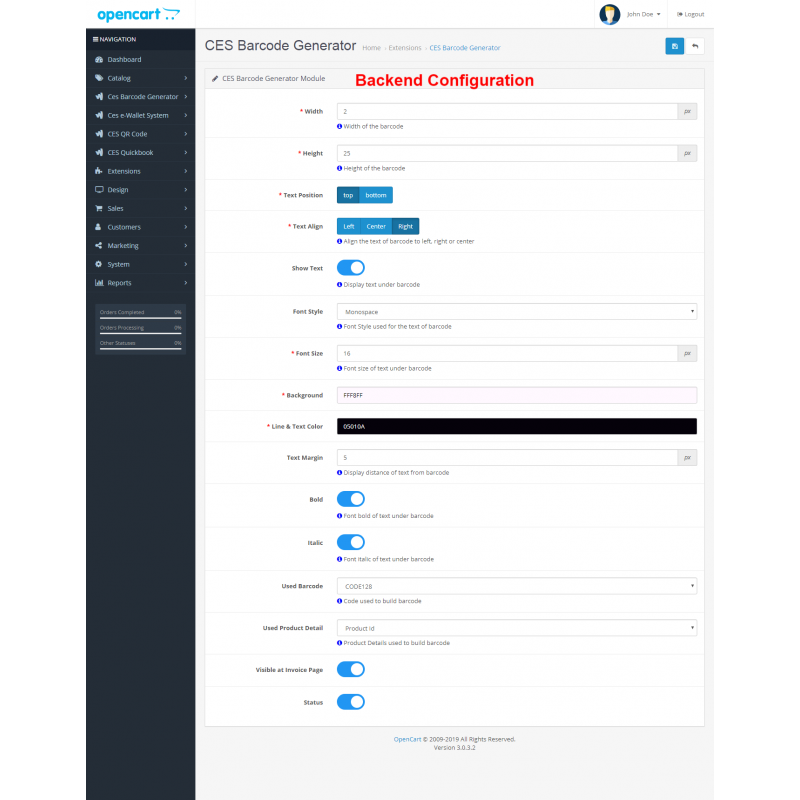Click the Height input field

pos(507,153)
